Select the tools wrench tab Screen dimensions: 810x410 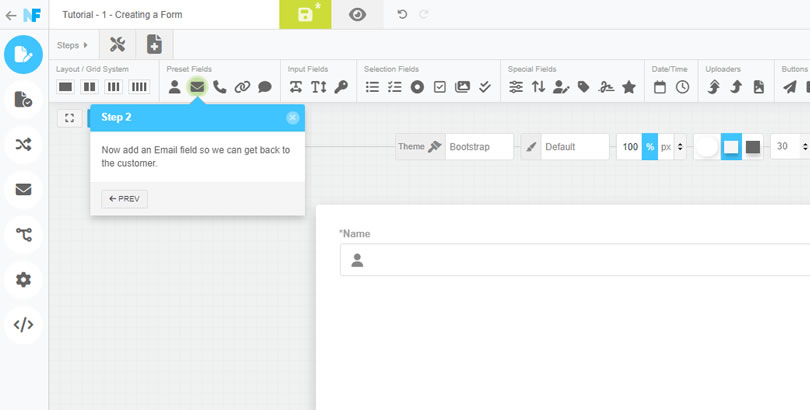click(117, 45)
